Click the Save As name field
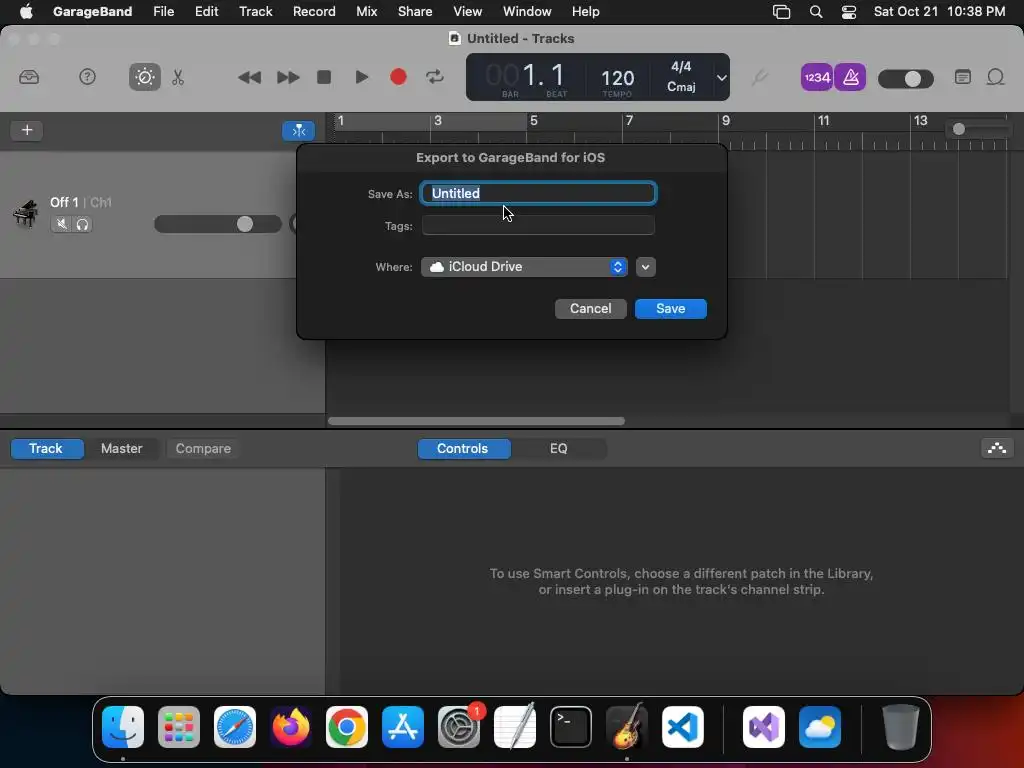 click(x=538, y=193)
